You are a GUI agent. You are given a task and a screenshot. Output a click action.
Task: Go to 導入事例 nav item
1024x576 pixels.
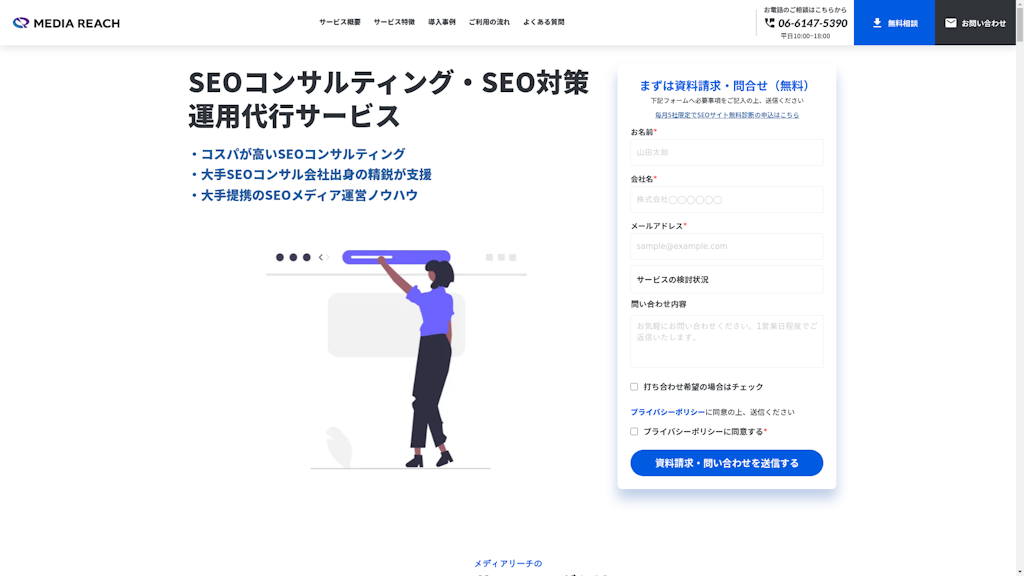441,22
